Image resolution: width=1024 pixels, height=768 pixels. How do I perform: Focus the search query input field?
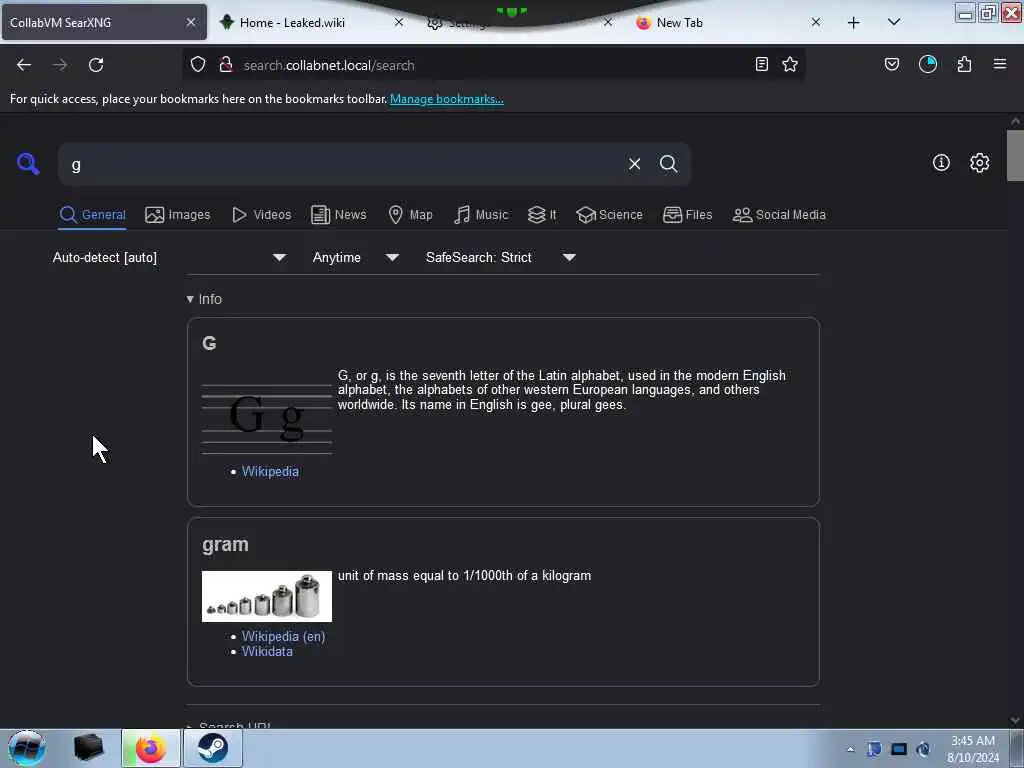346,165
